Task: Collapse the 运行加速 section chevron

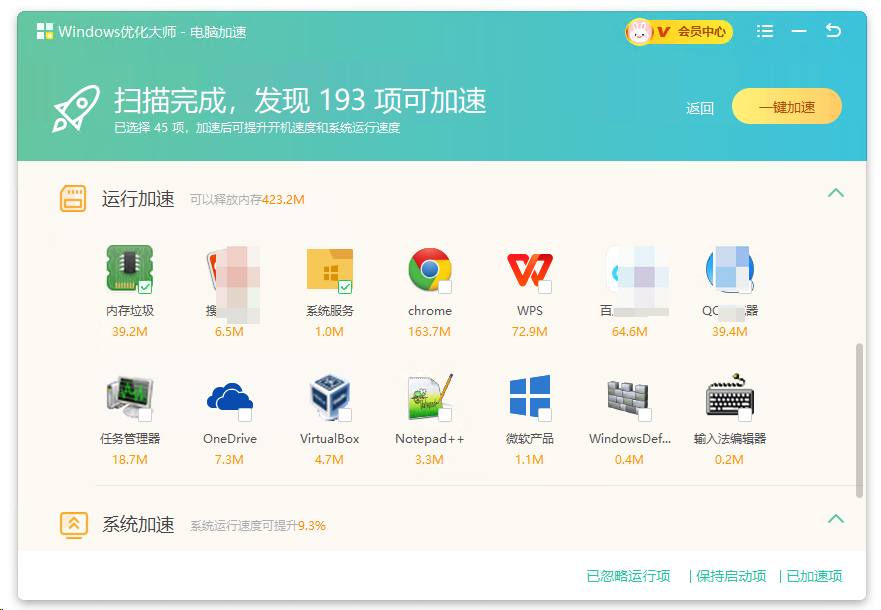Action: pos(836,193)
